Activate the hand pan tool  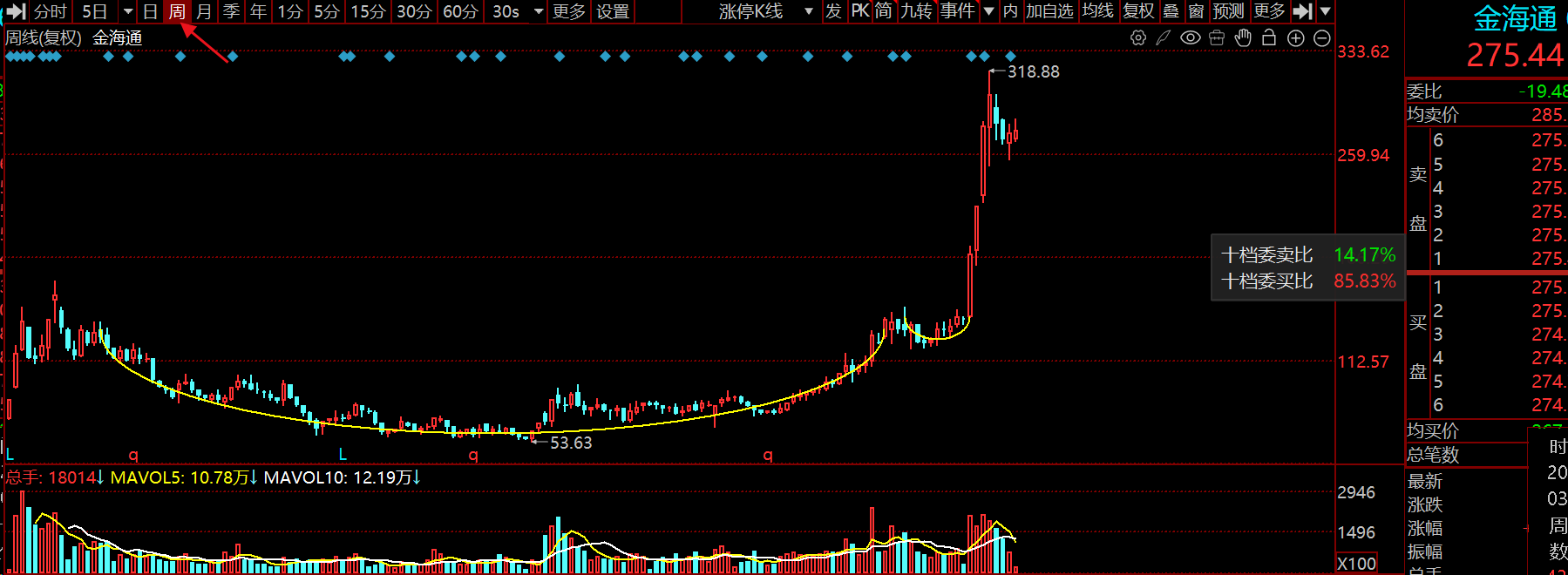tap(1243, 37)
